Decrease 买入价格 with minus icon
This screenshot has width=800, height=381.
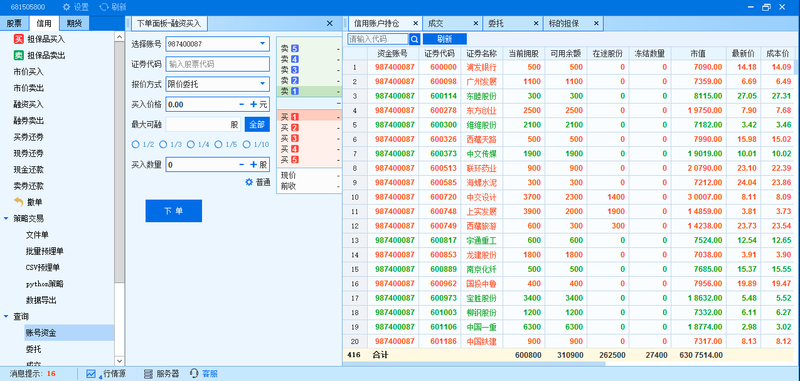pyautogui.click(x=242, y=105)
